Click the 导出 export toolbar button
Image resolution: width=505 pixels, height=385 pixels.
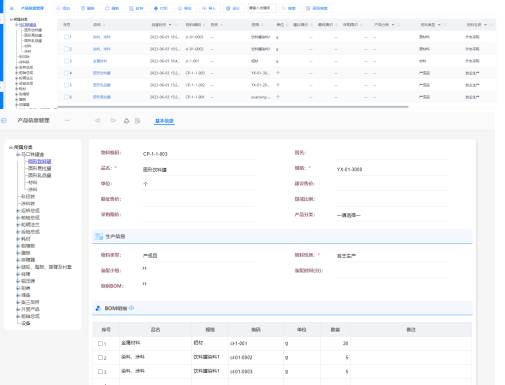coord(185,8)
